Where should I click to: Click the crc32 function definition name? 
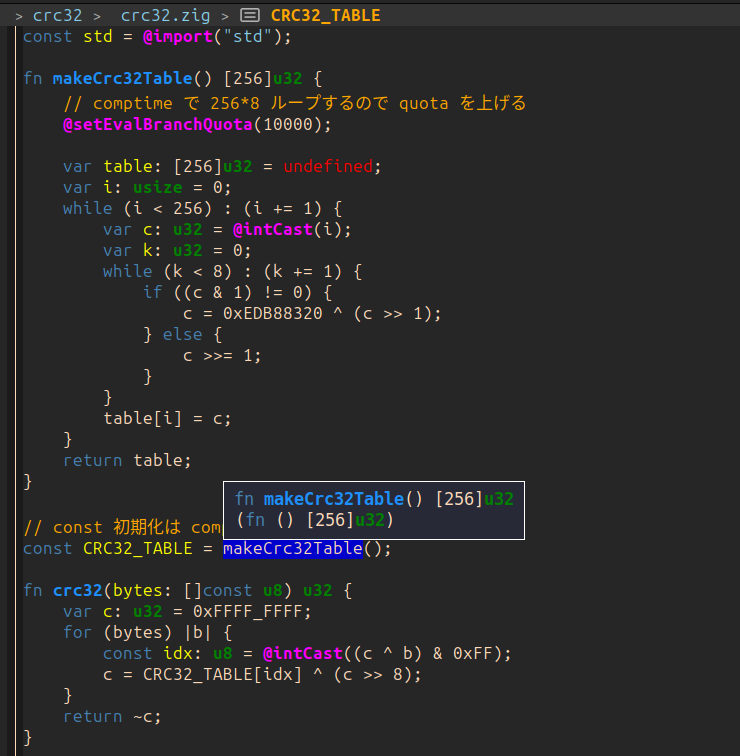tap(78, 590)
